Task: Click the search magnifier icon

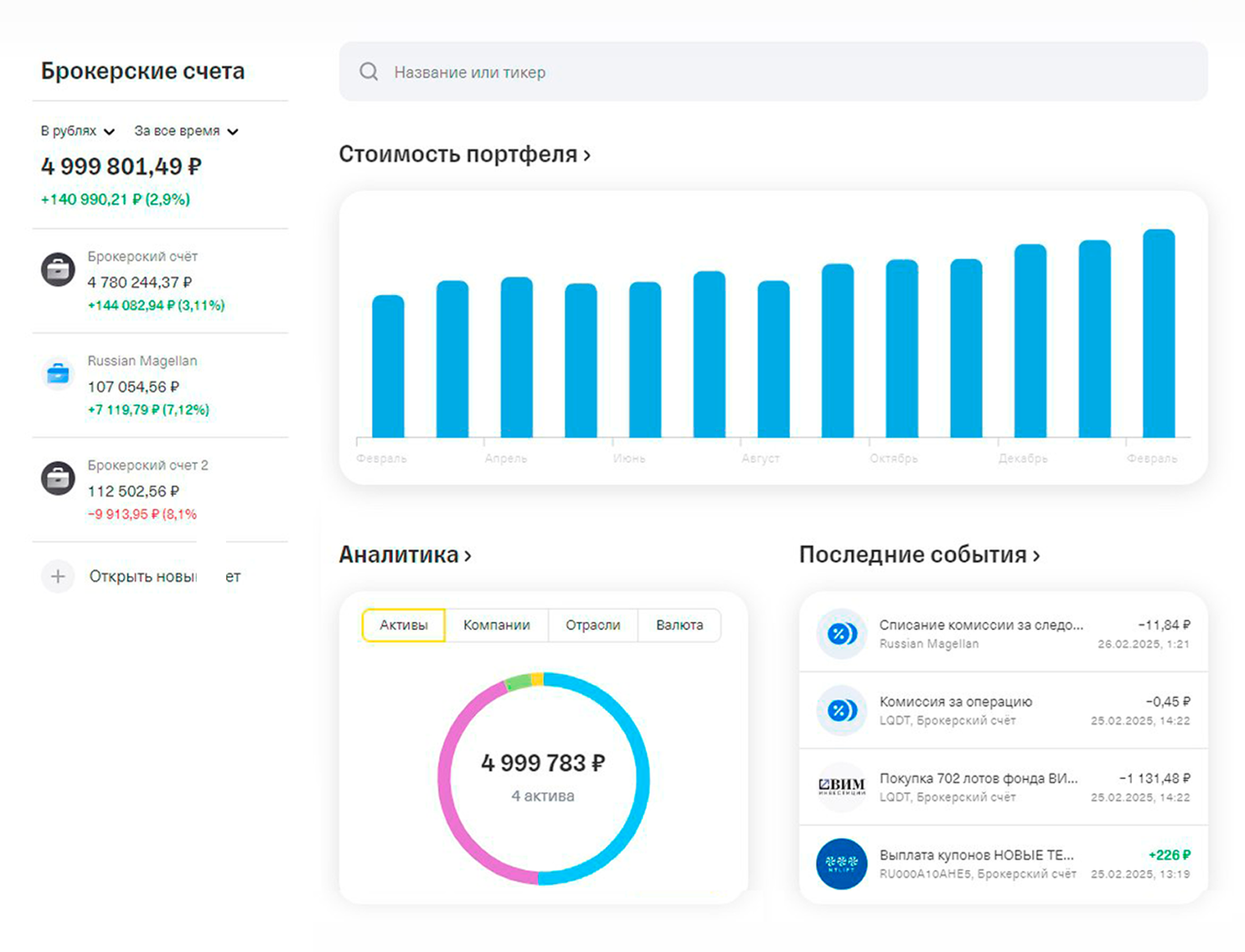Action: click(369, 71)
